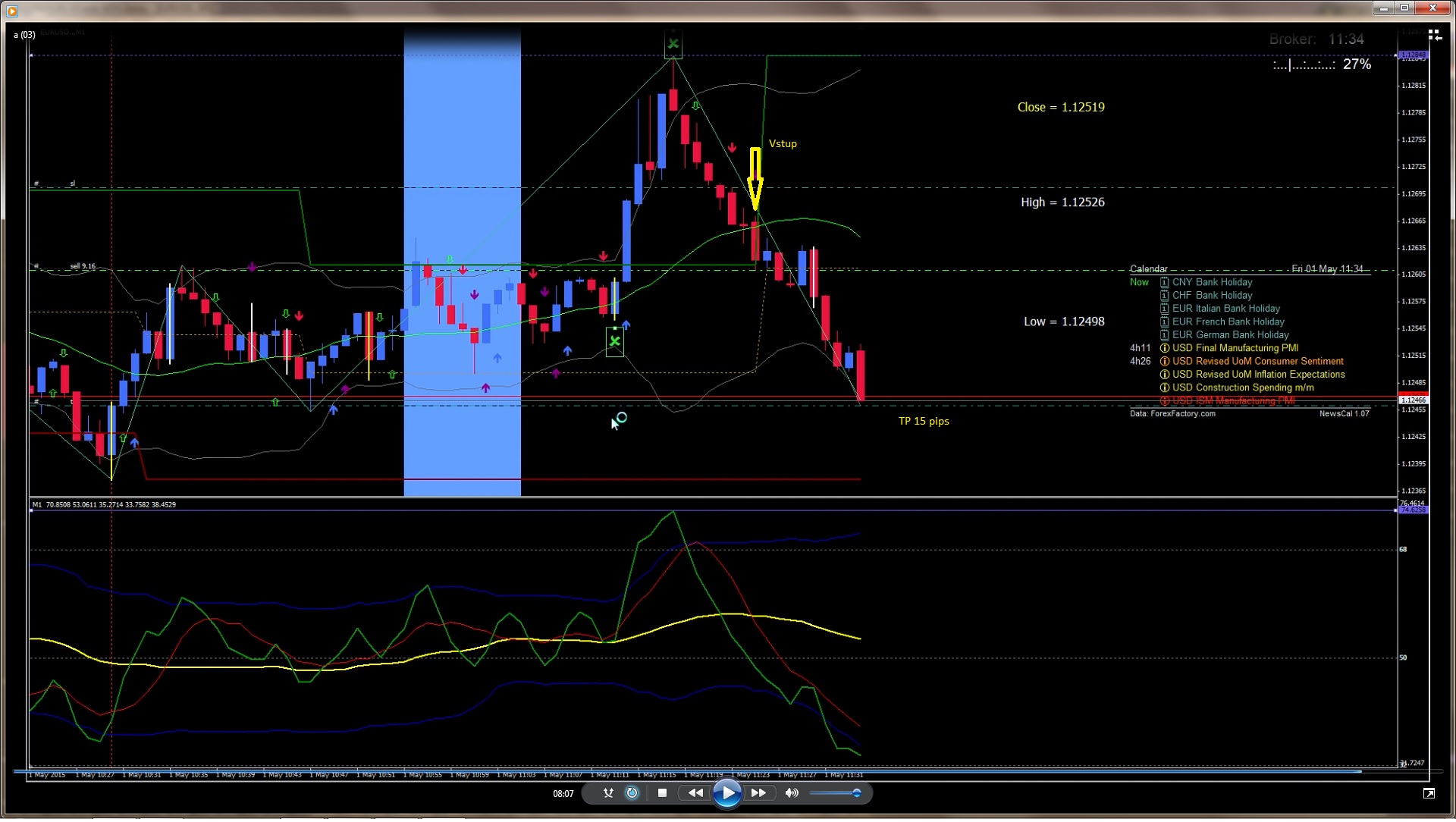Click the 'Vstup' entry label
This screenshot has height=822, width=1456.
point(783,144)
